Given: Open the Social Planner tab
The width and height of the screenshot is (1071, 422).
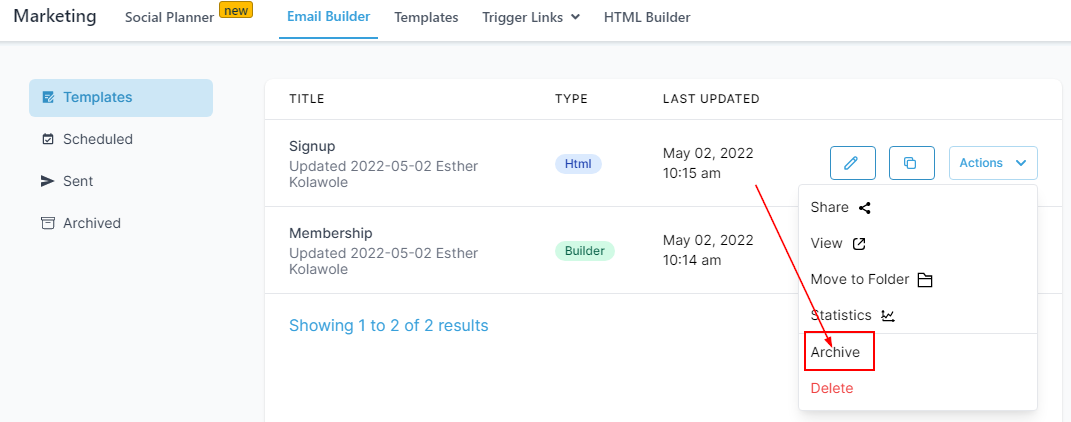Looking at the screenshot, I should (169, 17).
